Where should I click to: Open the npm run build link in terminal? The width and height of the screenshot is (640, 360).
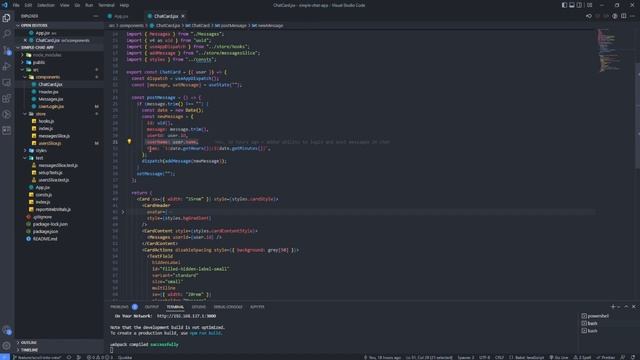click(x=205, y=333)
